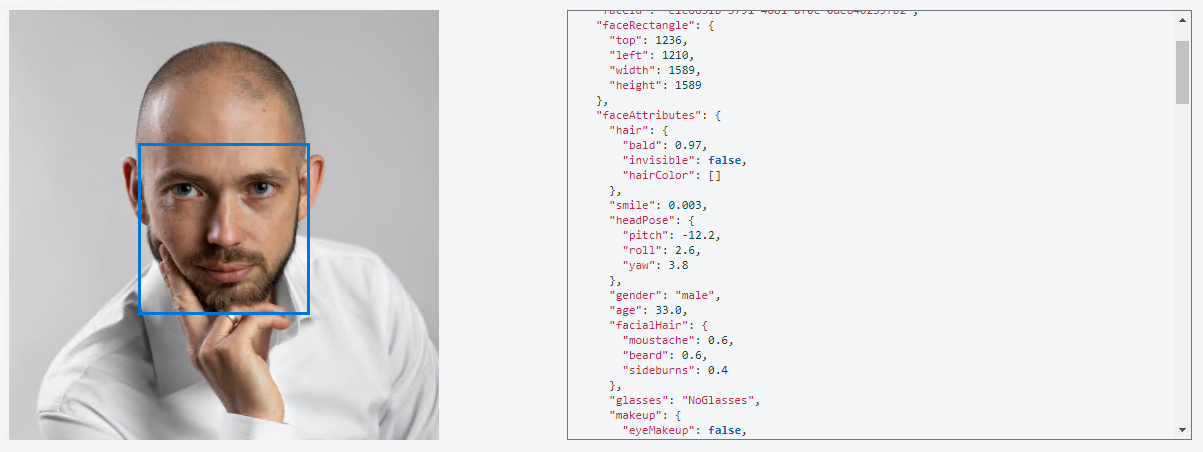Click the JSON panel vertical scrollbar thumb

click(x=1182, y=74)
